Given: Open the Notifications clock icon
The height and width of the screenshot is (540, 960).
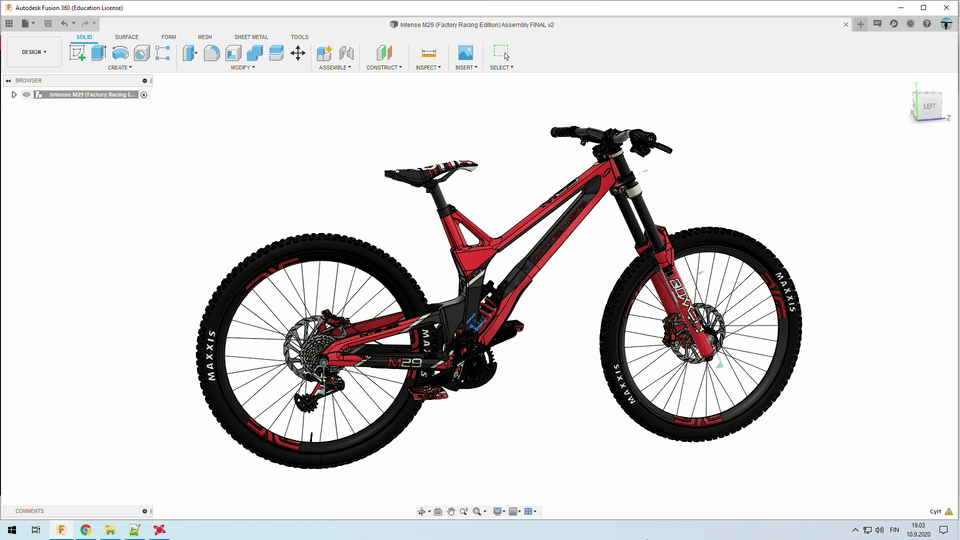Looking at the screenshot, I should [x=910, y=24].
